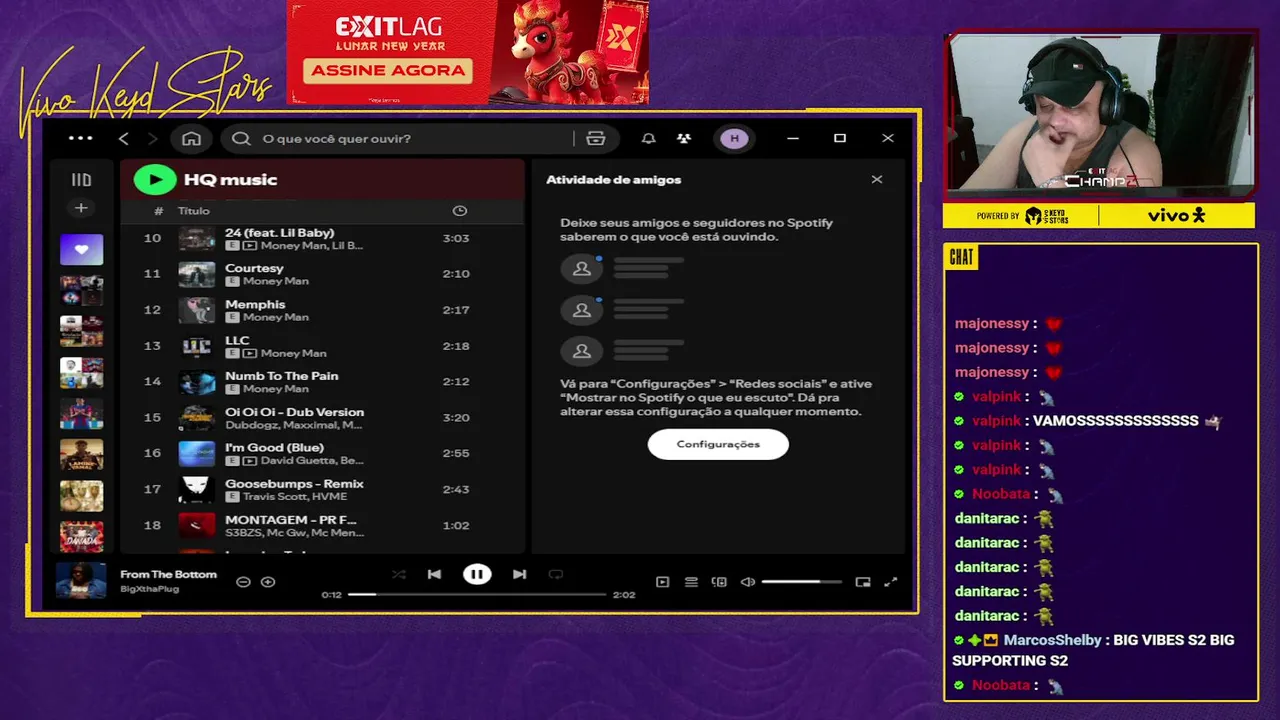
Task: Mute with the volume speaker icon
Action: (747, 582)
